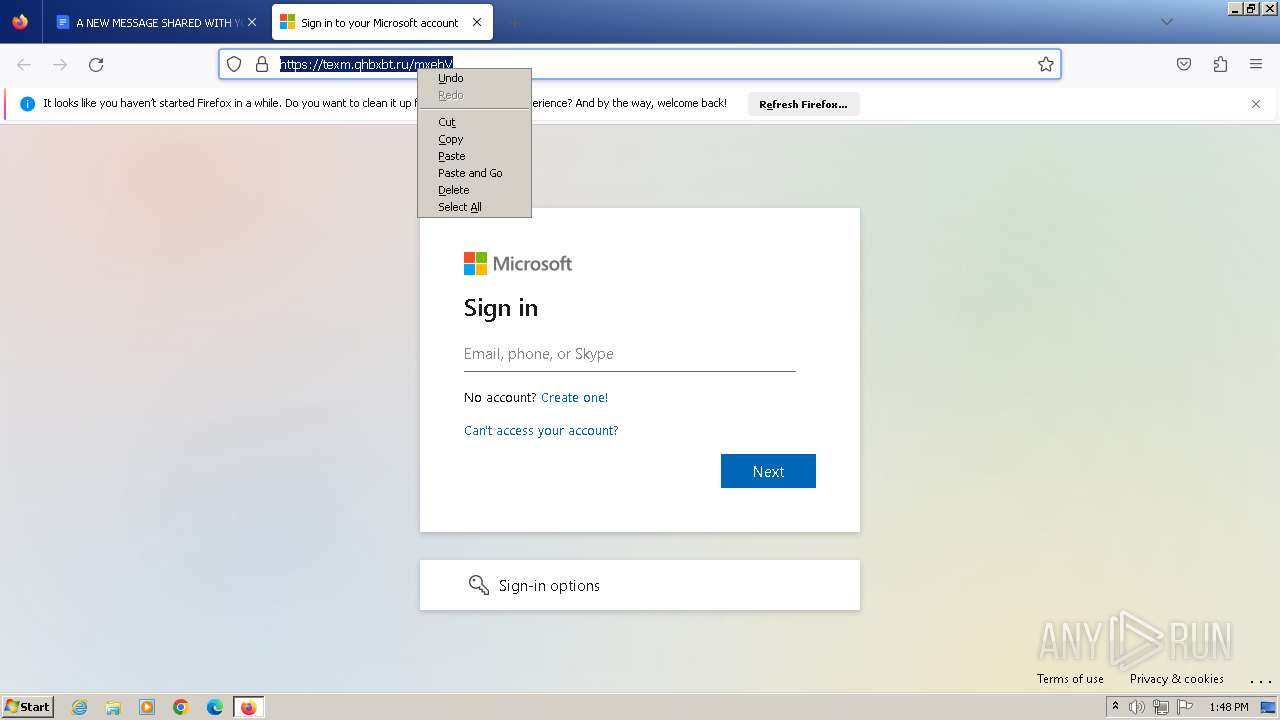Open the Save to Pocket icon

tap(1184, 64)
